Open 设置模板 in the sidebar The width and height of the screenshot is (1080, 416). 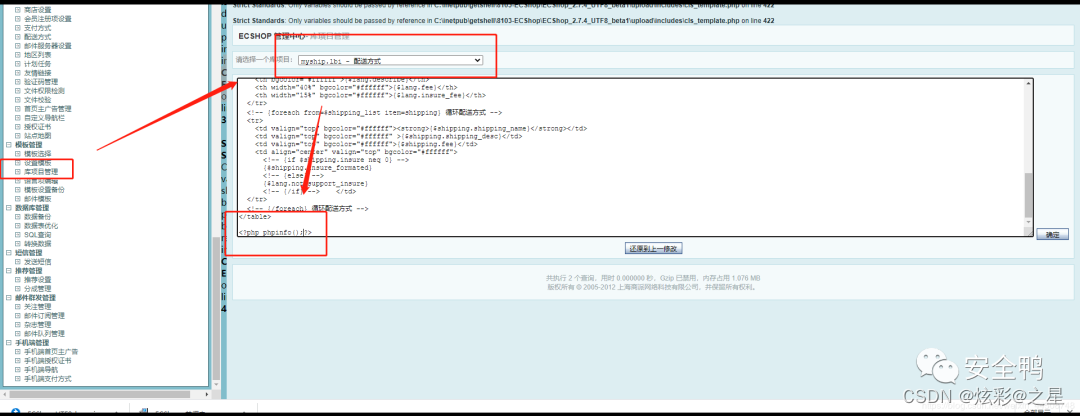[37, 163]
